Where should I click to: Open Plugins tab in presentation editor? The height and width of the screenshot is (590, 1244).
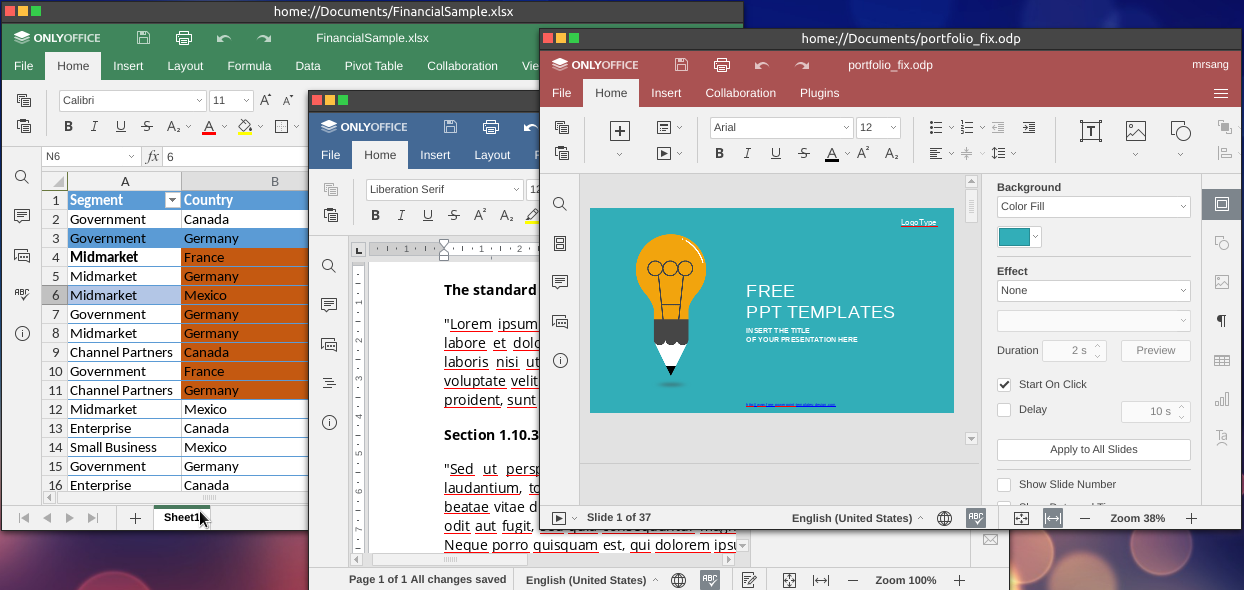[820, 93]
